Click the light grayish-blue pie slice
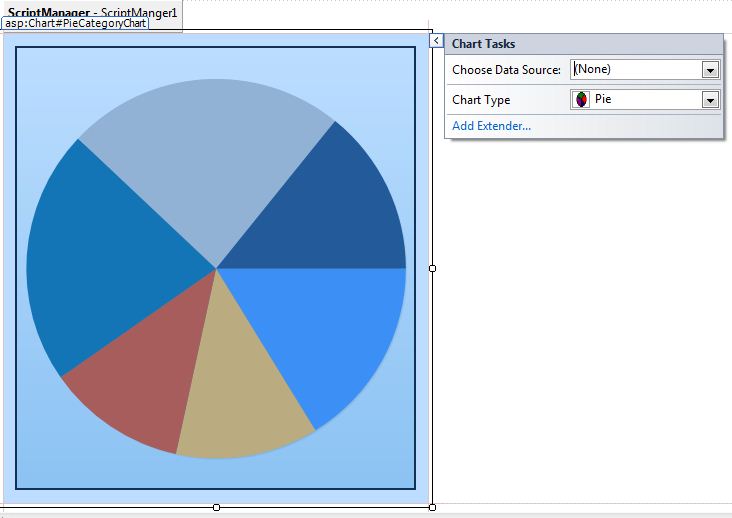Viewport: 732px width, 518px height. click(x=210, y=159)
